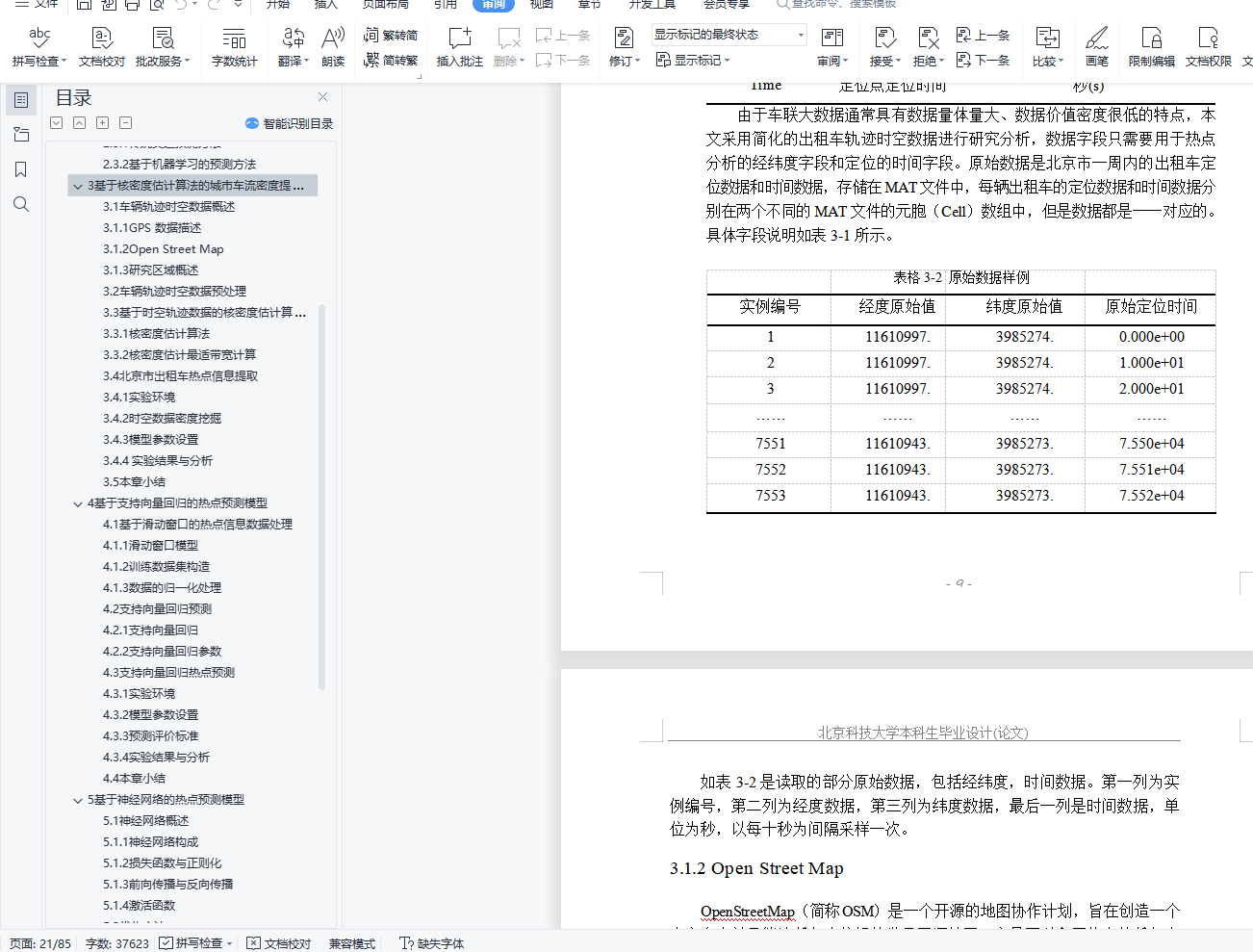Screen dimensions: 1253x952
Task: Open the bookmarks sidebar icon
Action: point(21,169)
